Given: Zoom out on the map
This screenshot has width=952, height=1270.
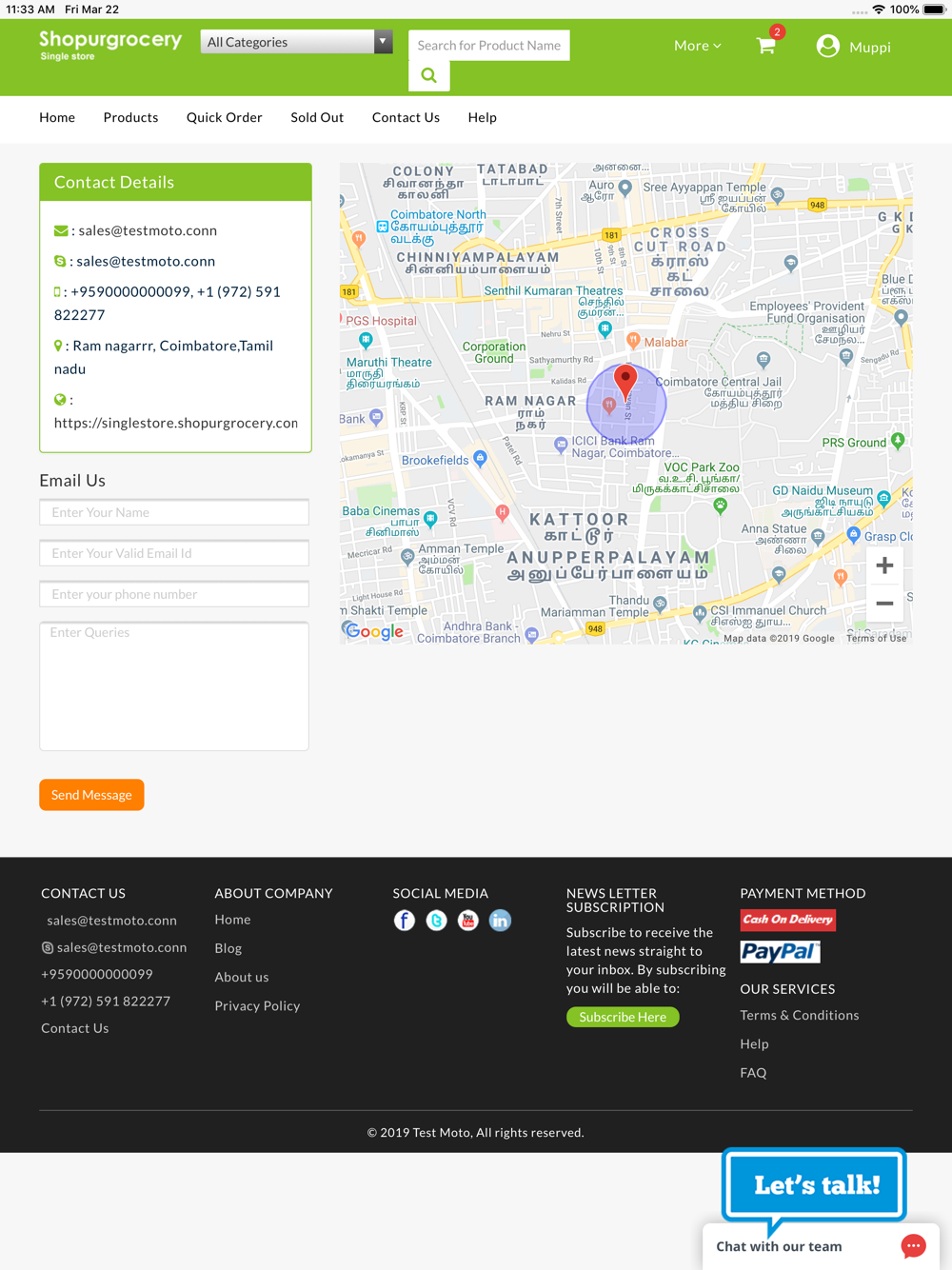Looking at the screenshot, I should pyautogui.click(x=884, y=604).
